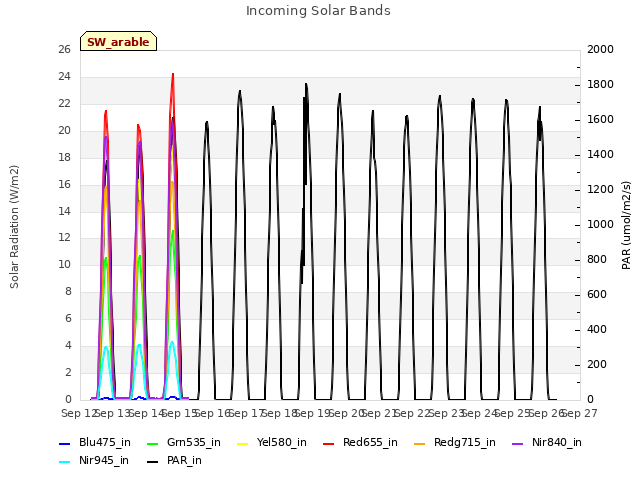Click the yellow Yel580_in legend swatch

click(x=242, y=444)
